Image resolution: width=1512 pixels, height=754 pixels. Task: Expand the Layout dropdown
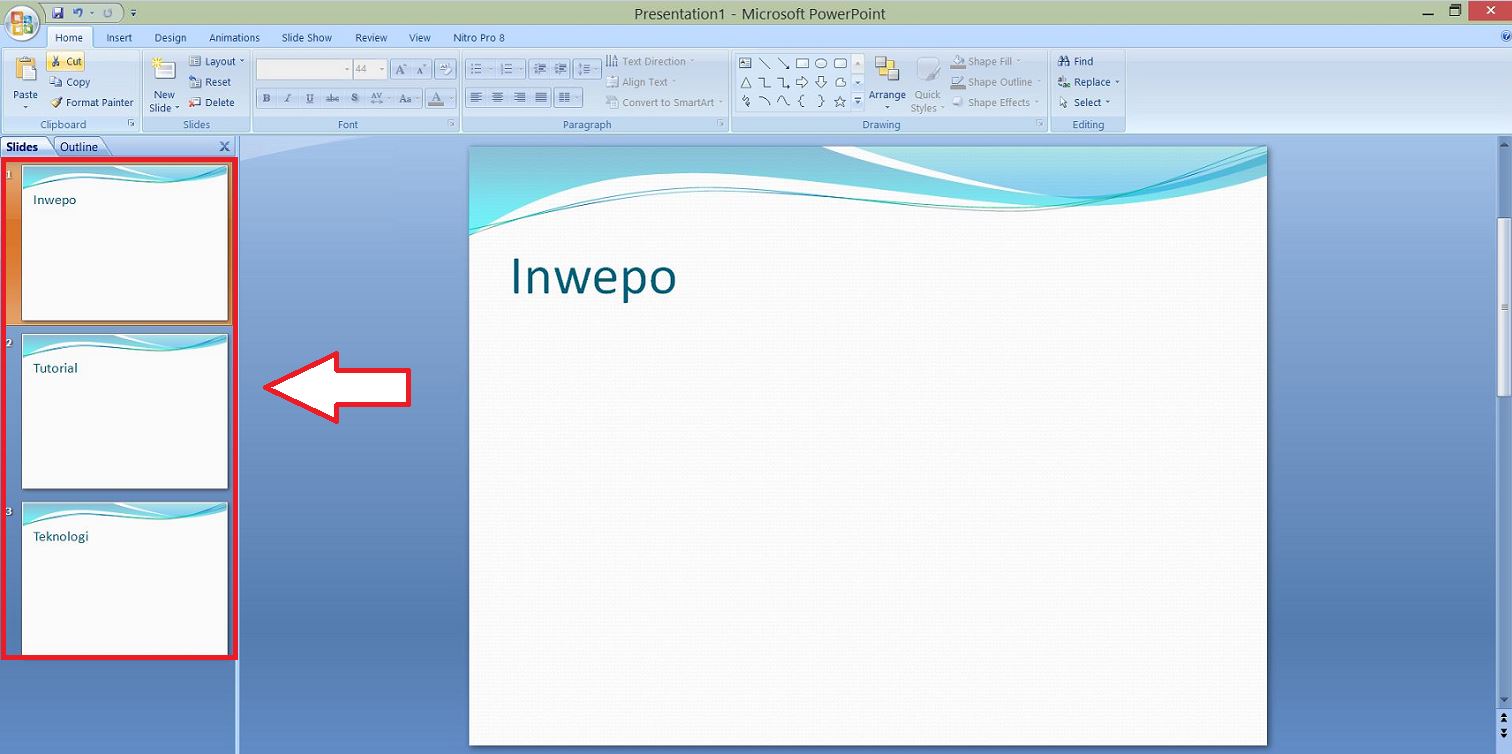(217, 61)
